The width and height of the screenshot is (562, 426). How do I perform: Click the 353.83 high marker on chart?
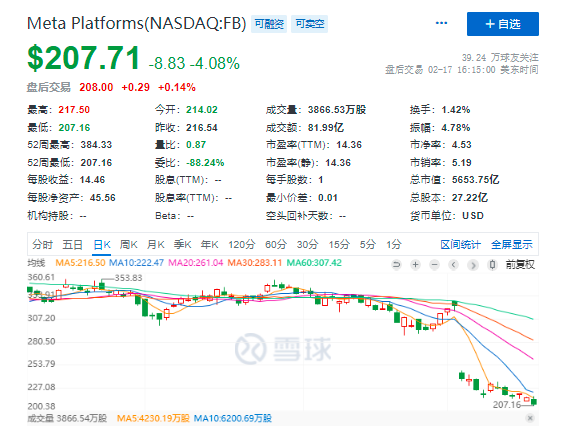click(x=128, y=278)
